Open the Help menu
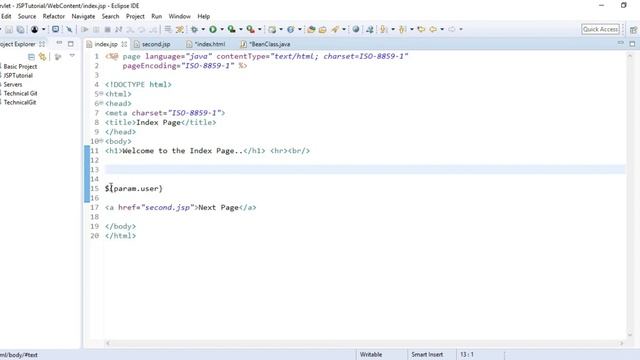The width and height of the screenshot is (640, 360). (x=204, y=16)
